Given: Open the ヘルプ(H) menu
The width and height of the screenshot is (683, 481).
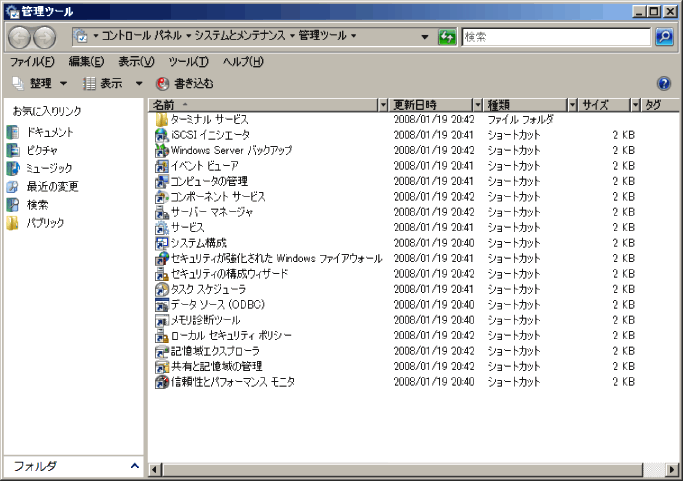Looking at the screenshot, I should (x=243, y=61).
